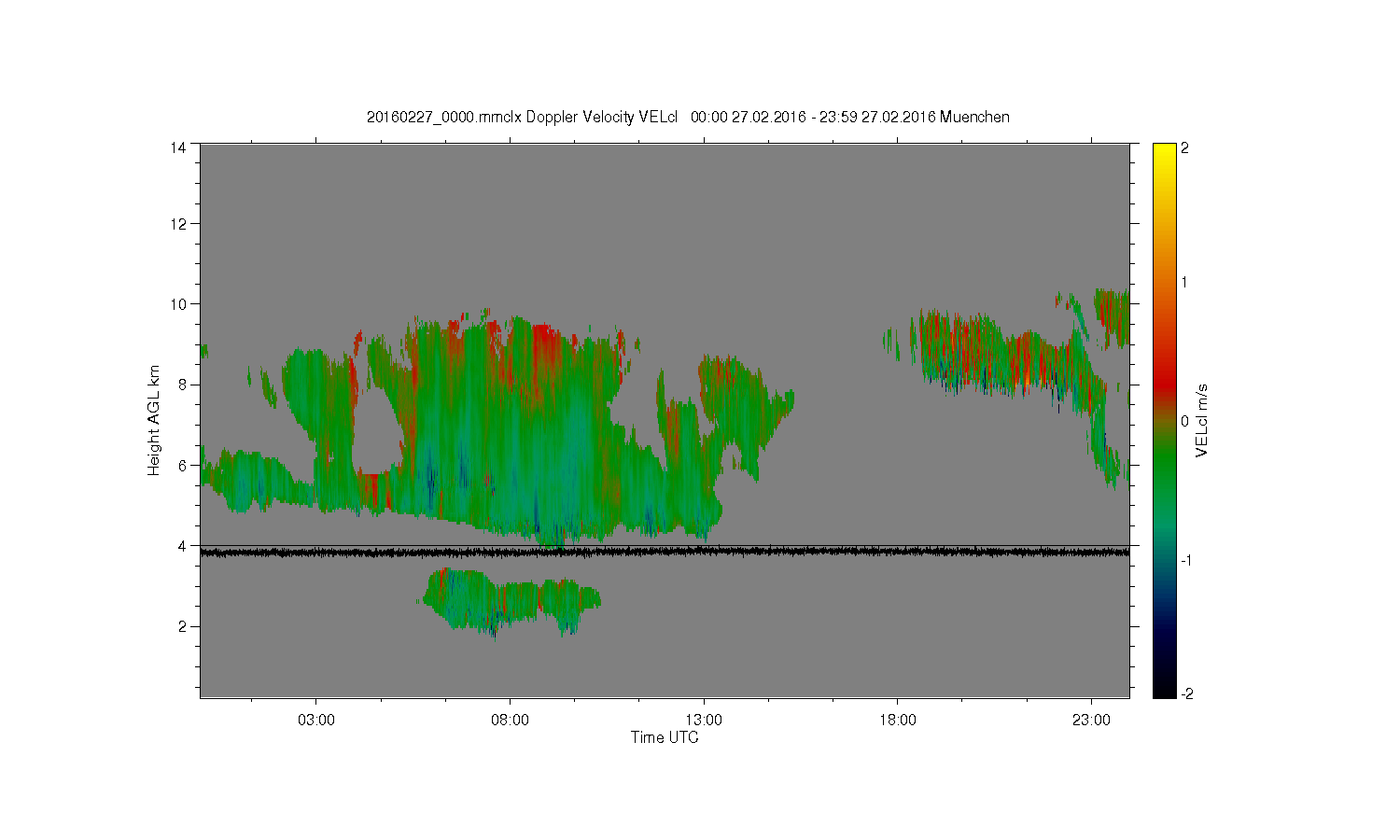Click the plot title starting with '20160227_0000.mmclx'
The height and width of the screenshot is (840, 1400).
688,118
